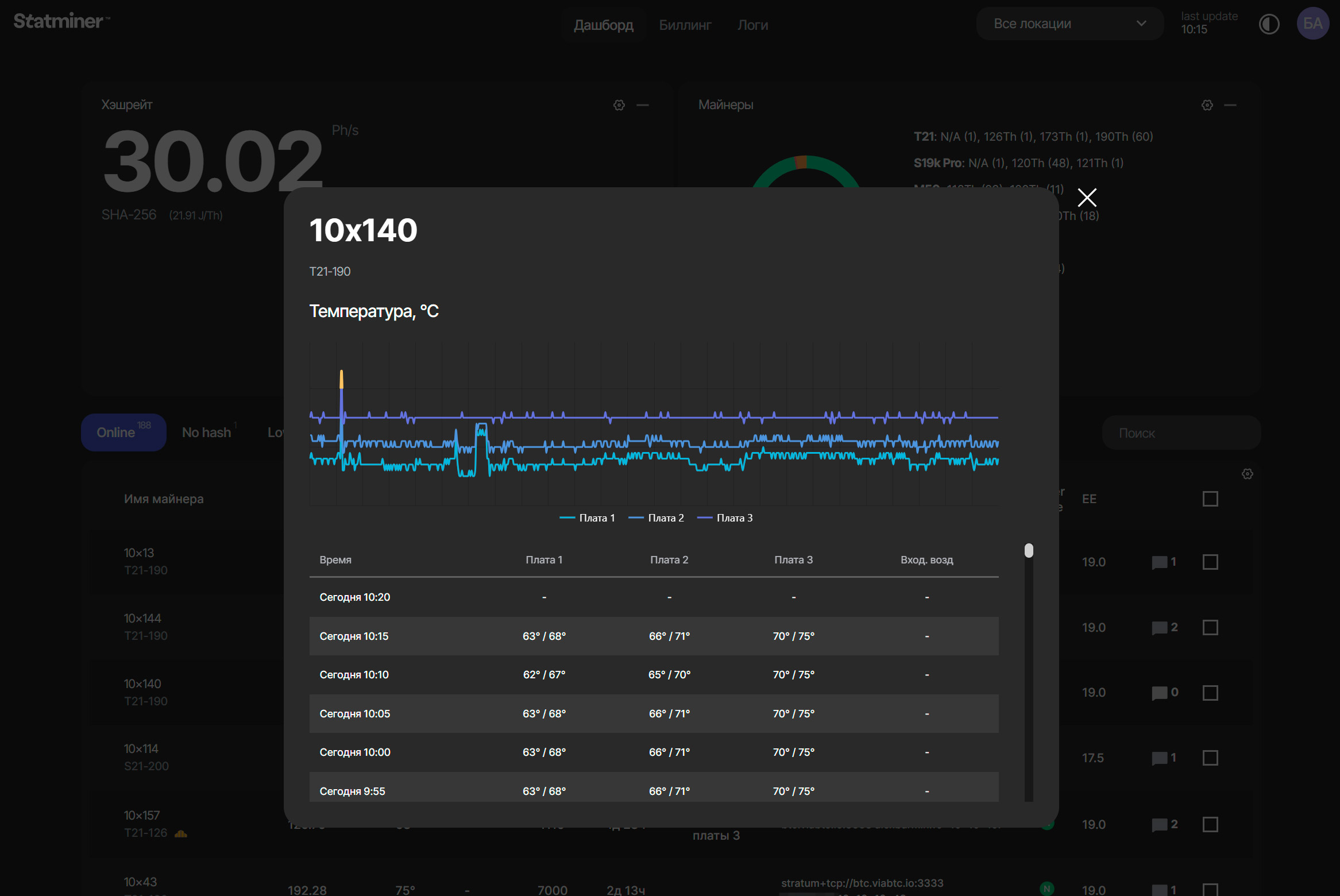
Task: Click the Плата 2 column header
Action: [669, 560]
